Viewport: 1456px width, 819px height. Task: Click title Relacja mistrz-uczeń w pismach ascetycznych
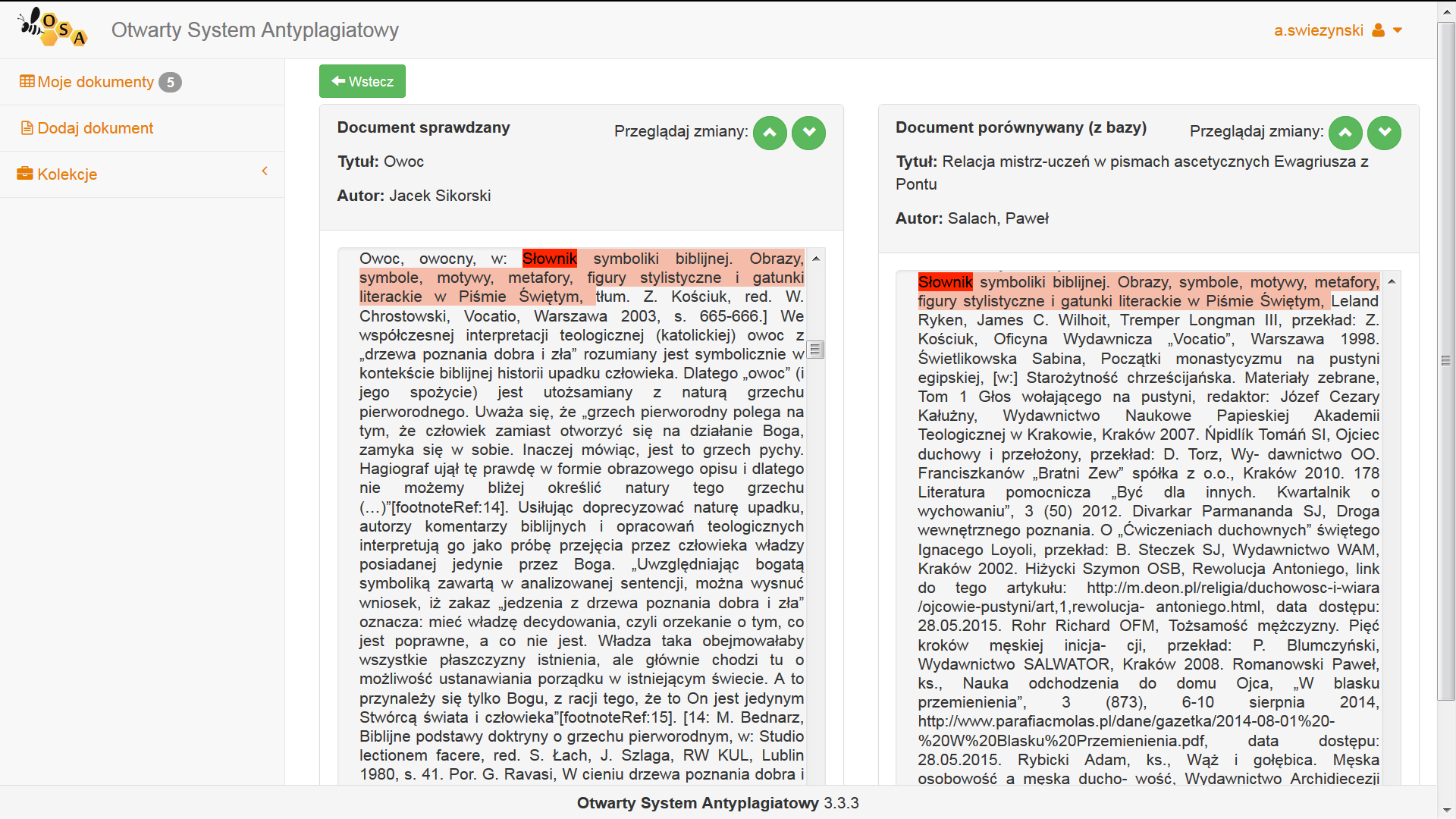(1131, 173)
